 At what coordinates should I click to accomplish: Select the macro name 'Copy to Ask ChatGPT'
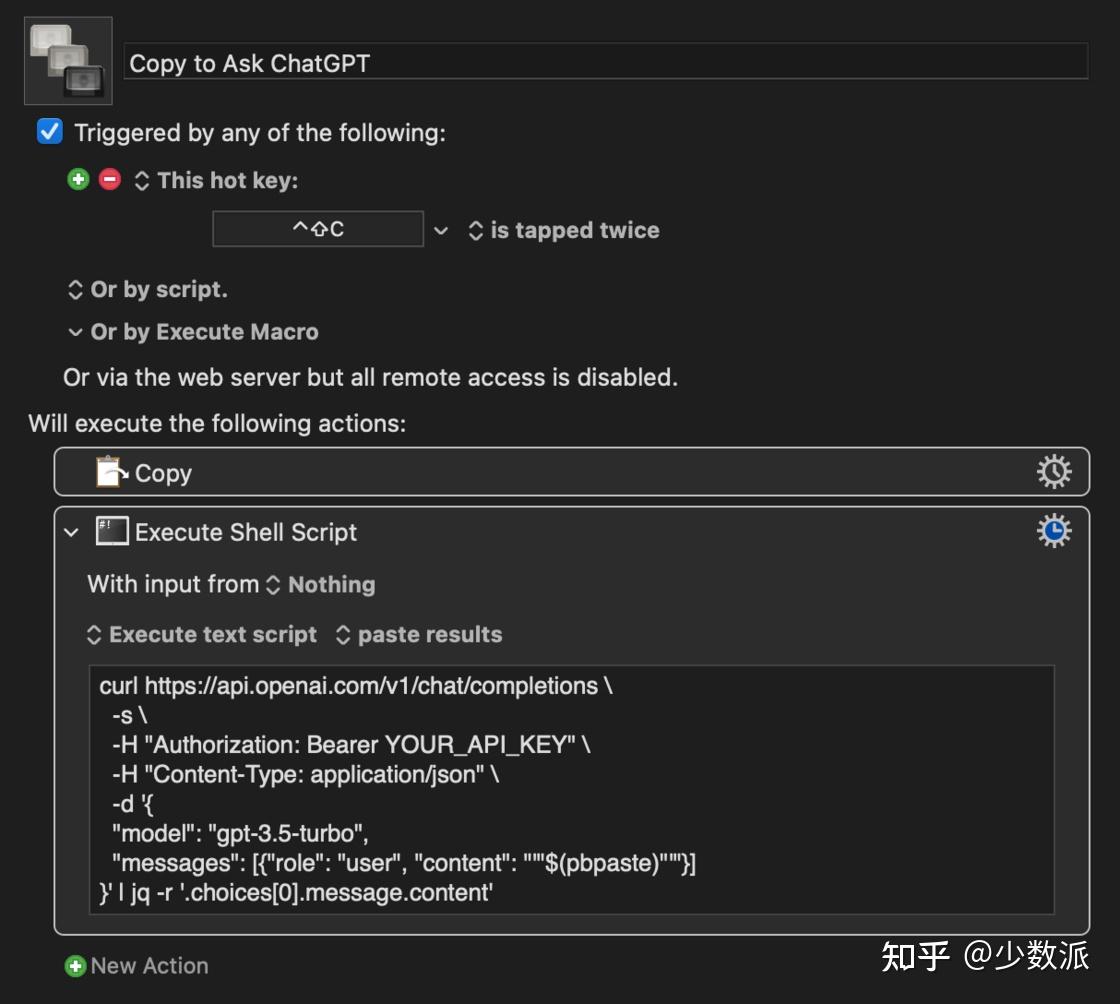pos(250,63)
